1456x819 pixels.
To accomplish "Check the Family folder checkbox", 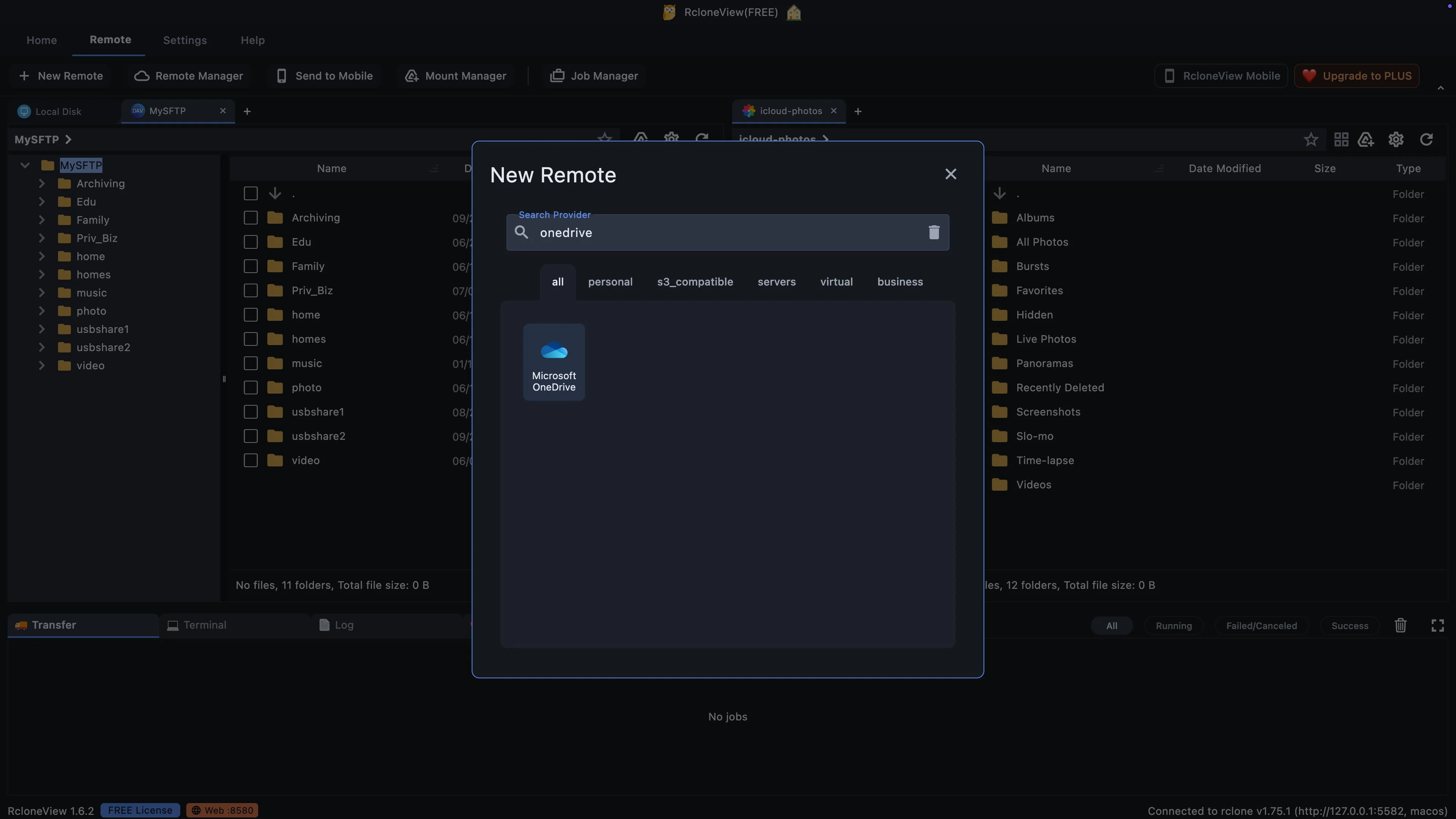I will 250,266.
